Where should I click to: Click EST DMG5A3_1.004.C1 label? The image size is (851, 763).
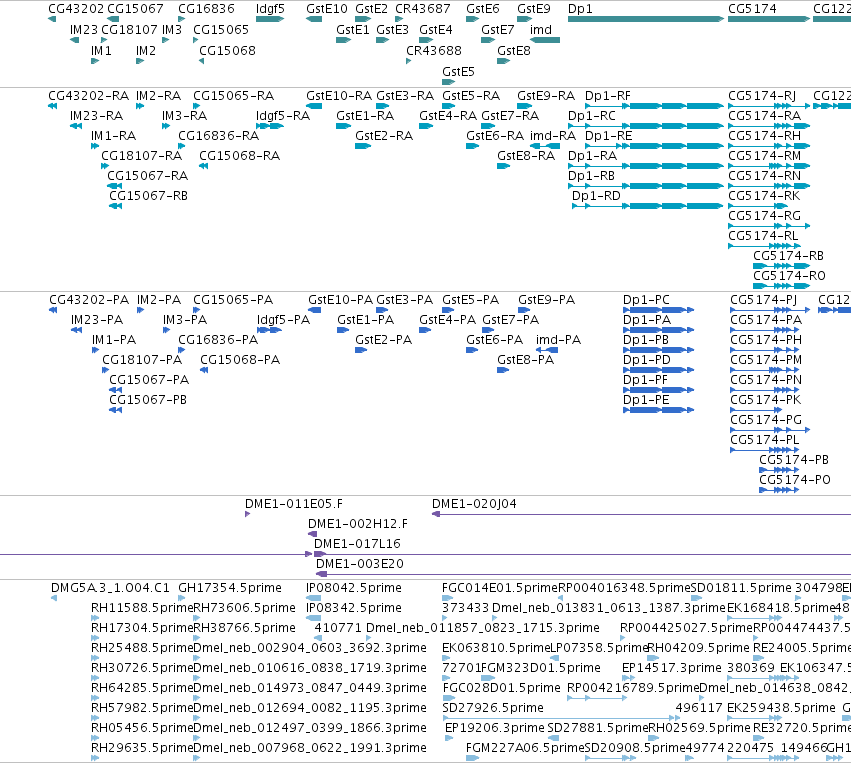pos(110,588)
